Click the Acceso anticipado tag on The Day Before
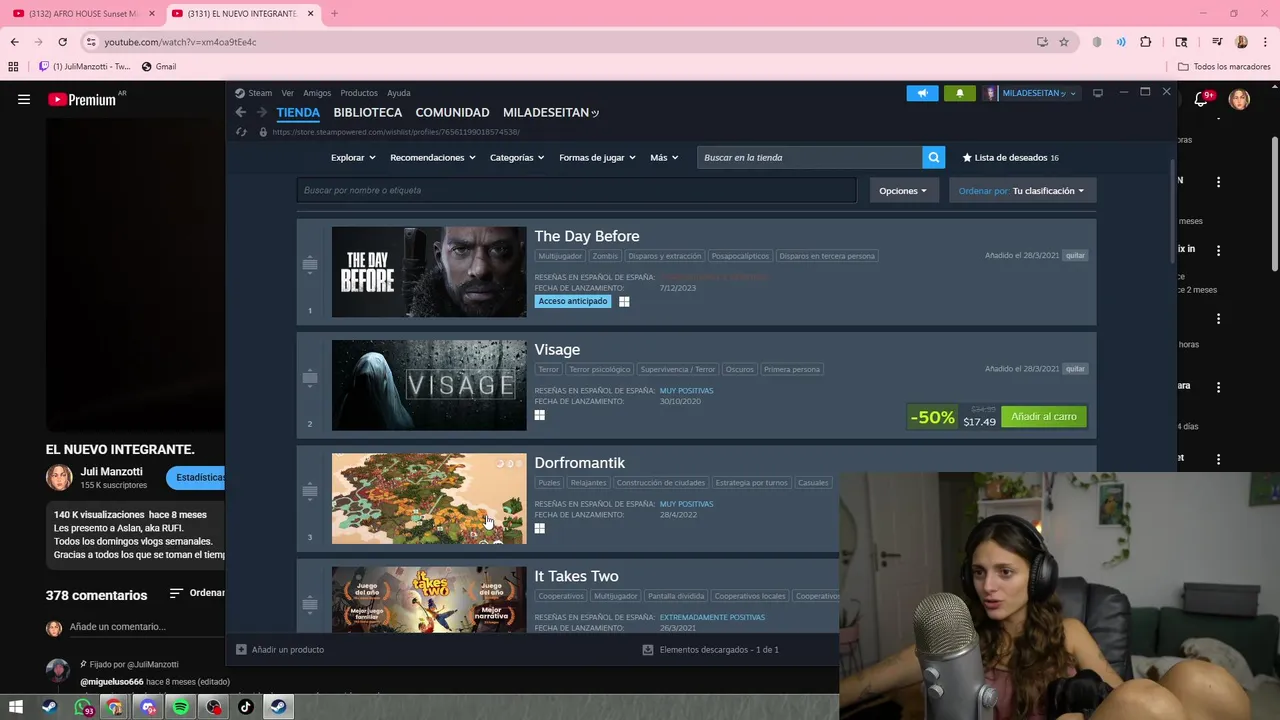 tap(572, 301)
